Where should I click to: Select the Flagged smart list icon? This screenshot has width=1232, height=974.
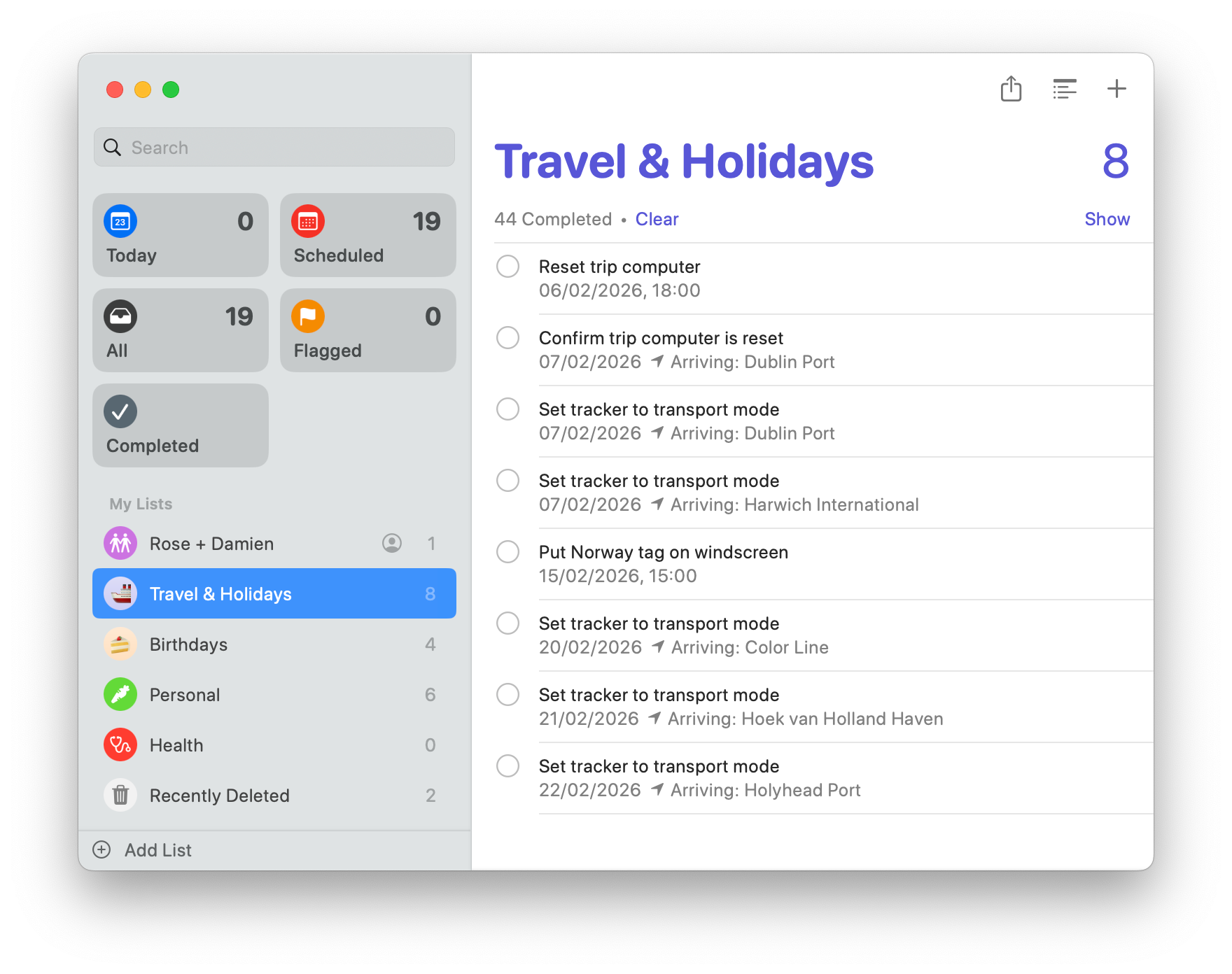[308, 316]
